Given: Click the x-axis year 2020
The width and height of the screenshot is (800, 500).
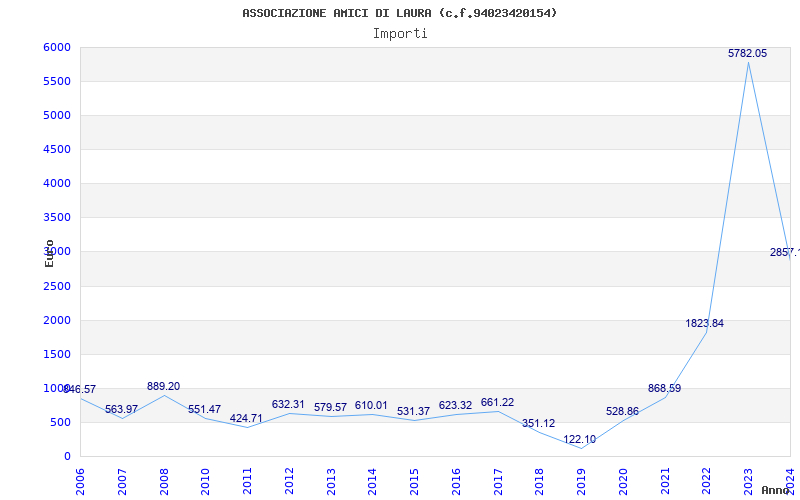Looking at the screenshot, I should [x=623, y=482].
